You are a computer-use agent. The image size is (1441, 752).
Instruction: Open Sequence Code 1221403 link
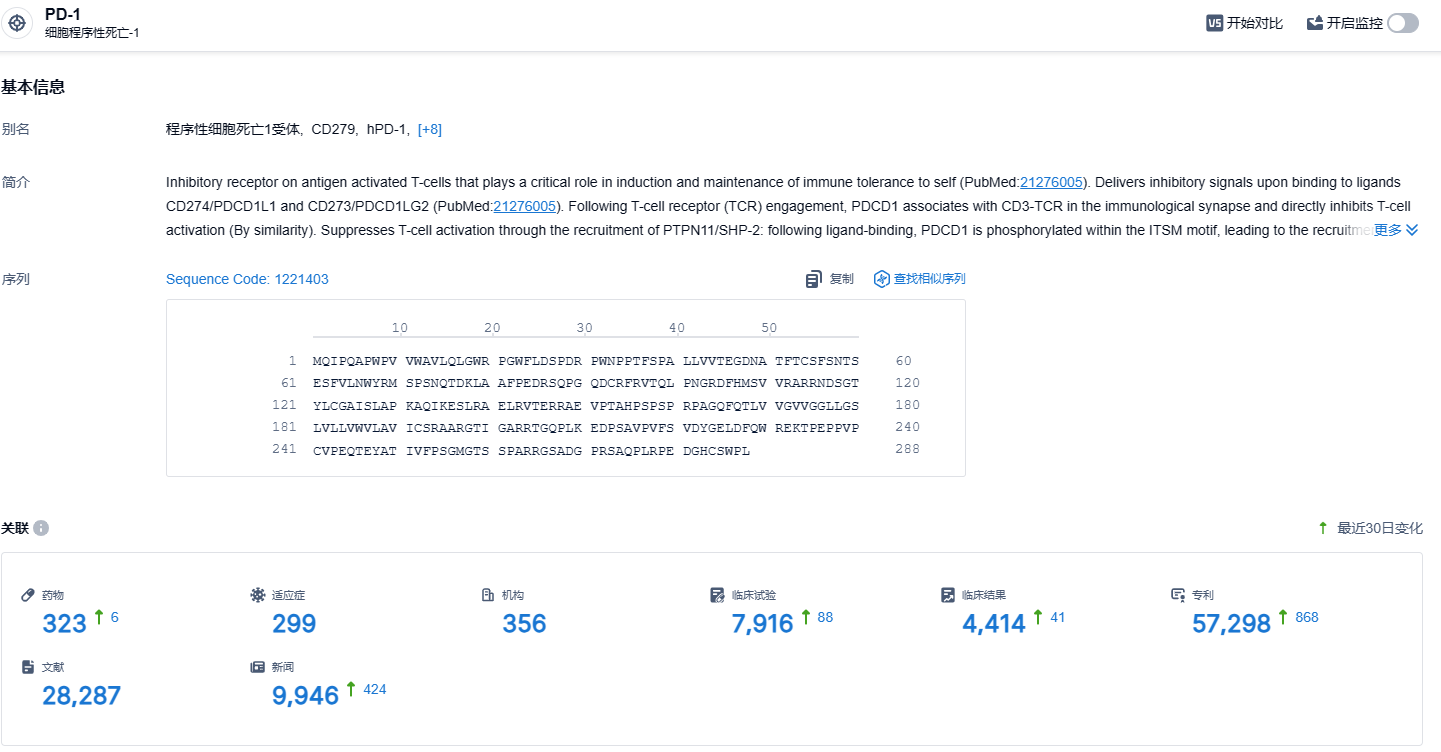(247, 279)
